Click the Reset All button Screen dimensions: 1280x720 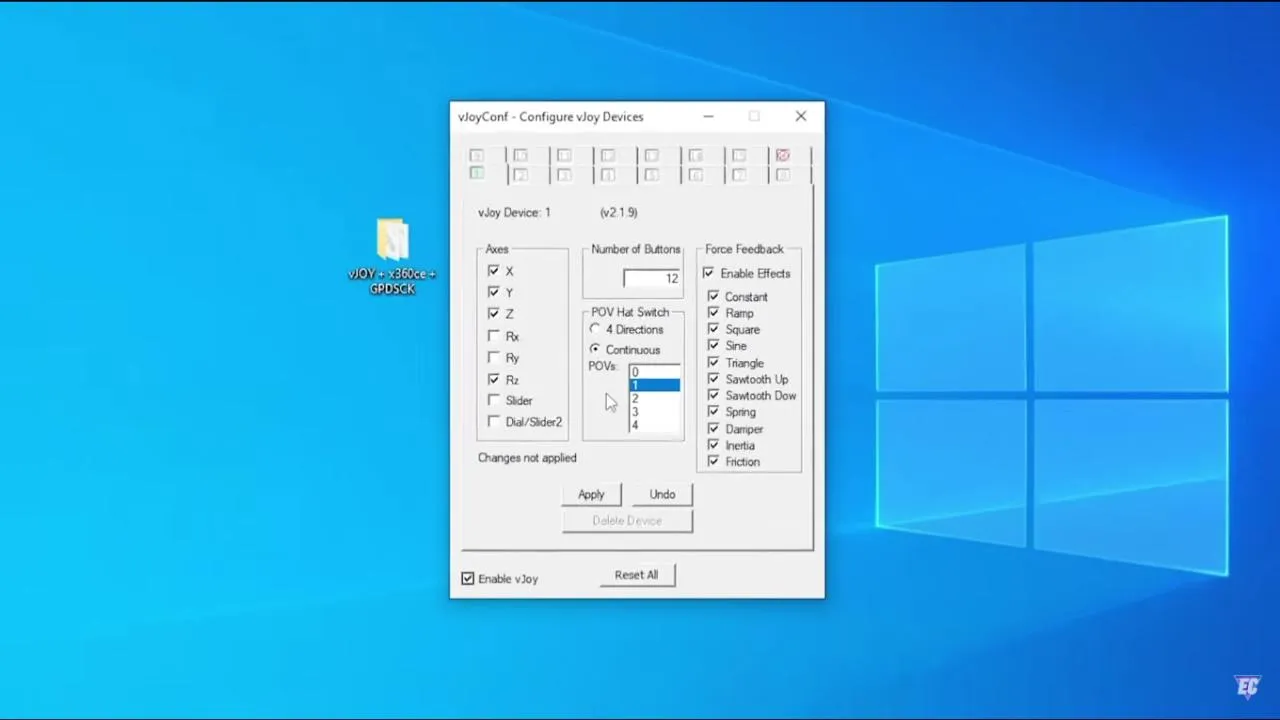[637, 575]
